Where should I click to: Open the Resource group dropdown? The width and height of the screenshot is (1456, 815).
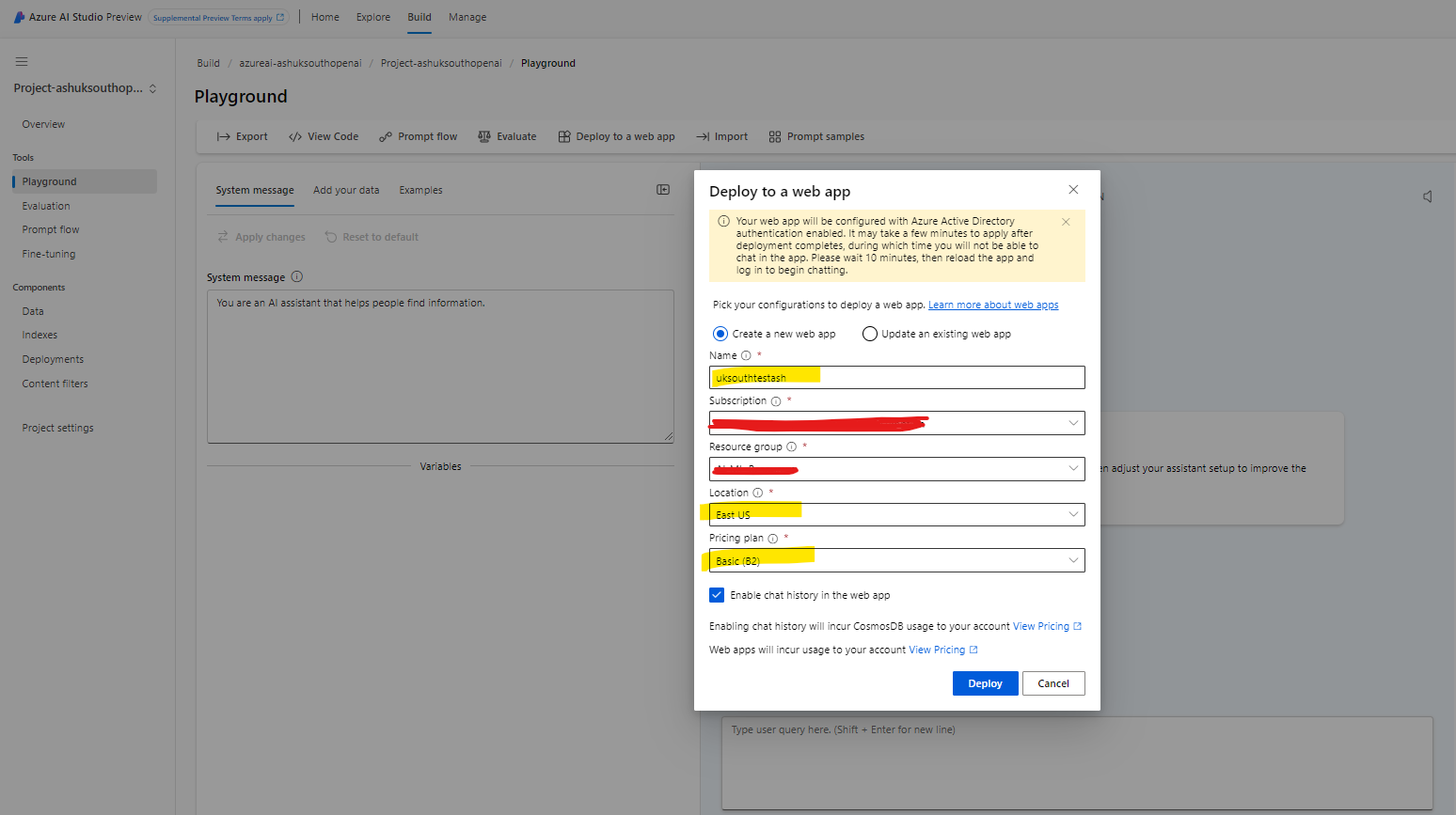[x=896, y=468]
